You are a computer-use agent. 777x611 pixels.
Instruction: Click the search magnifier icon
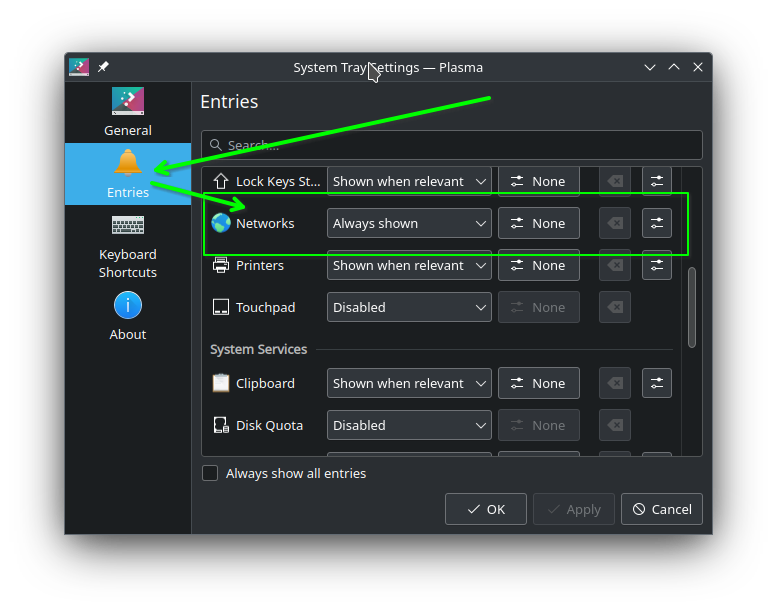pos(216,145)
